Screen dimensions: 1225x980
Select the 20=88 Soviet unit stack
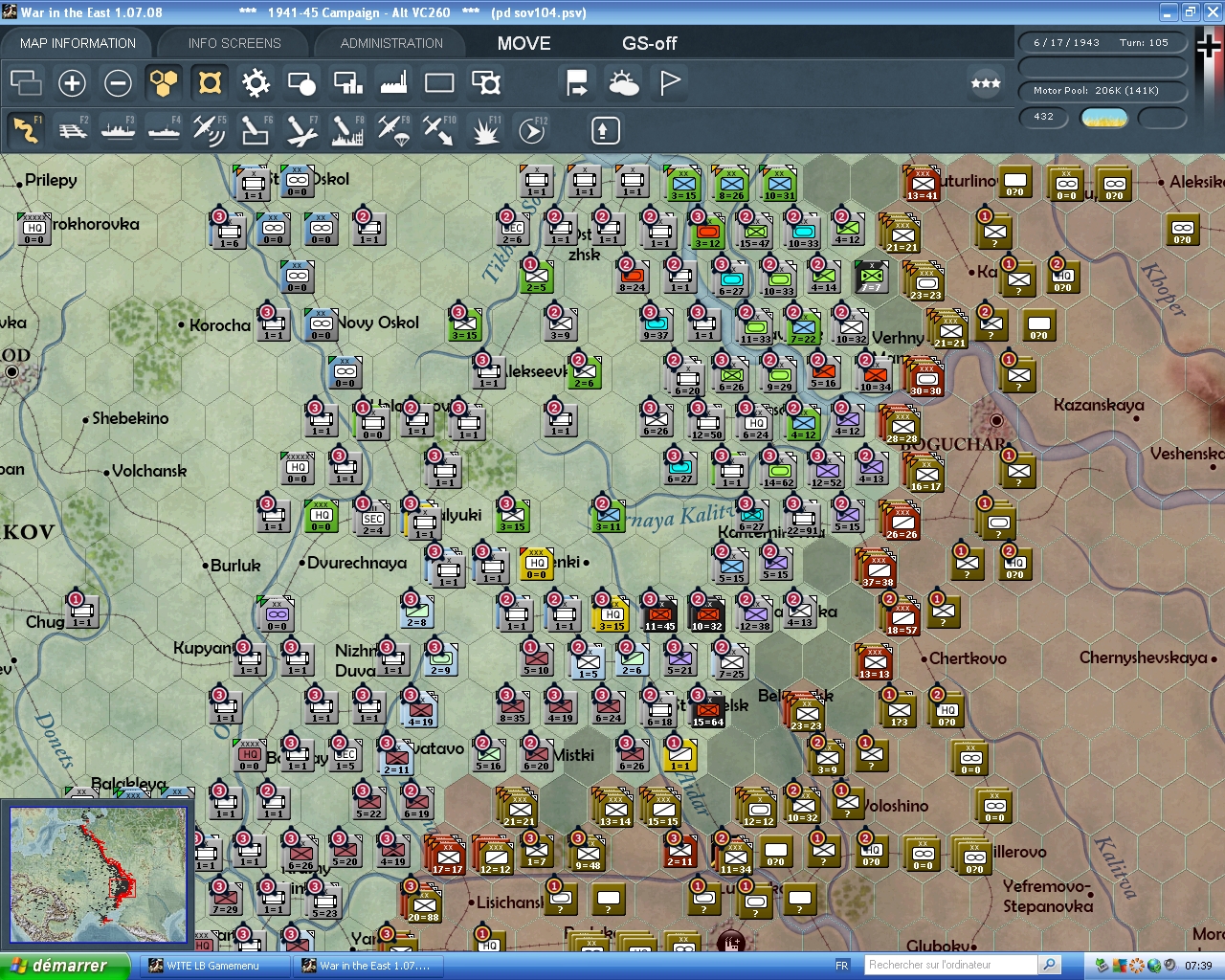tap(423, 904)
